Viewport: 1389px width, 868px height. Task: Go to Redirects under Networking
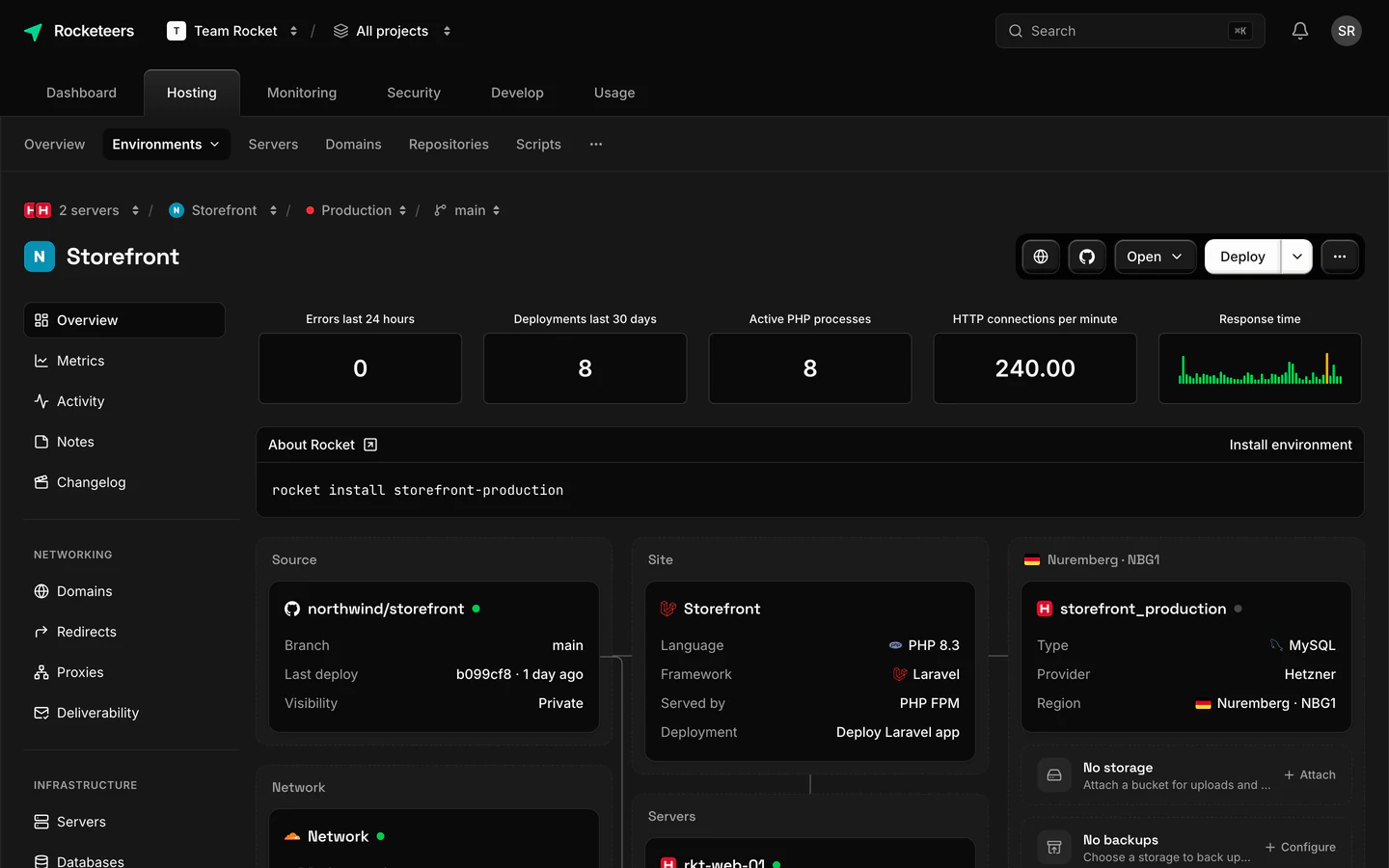coord(124,632)
